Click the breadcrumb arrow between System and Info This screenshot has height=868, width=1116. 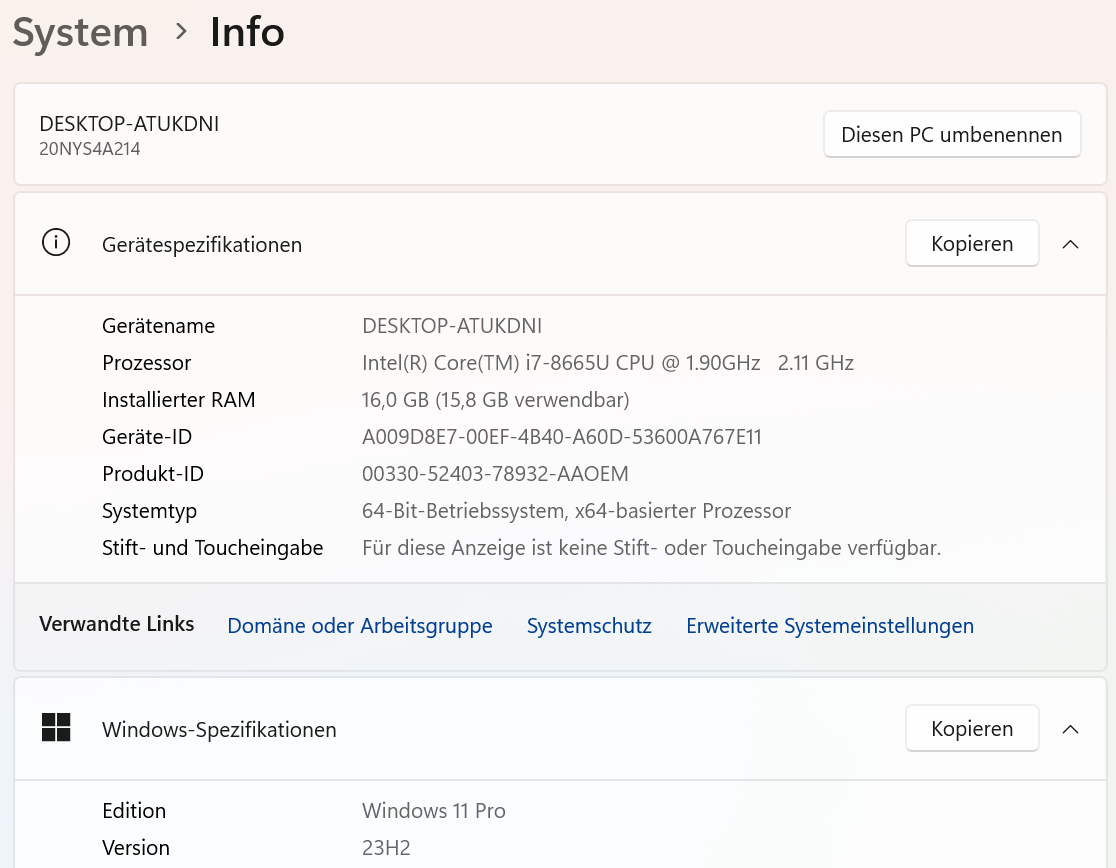[x=181, y=31]
